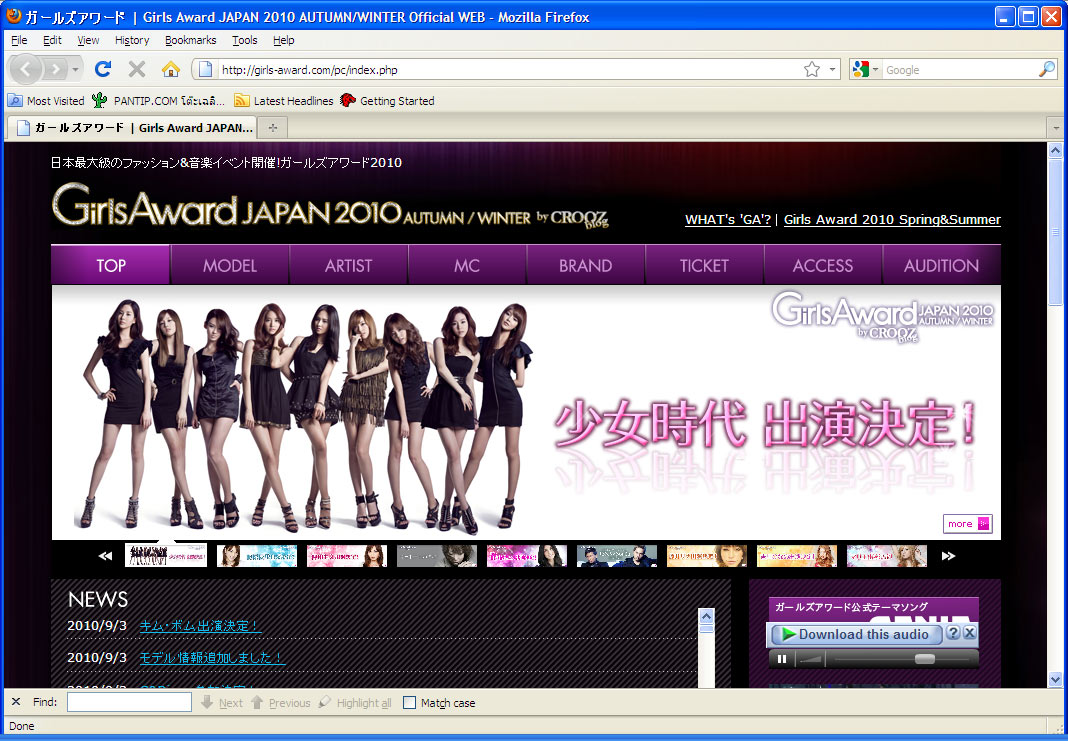Viewport: 1068px width, 741px height.
Task: Open the list all tabs dropdown
Action: tap(1056, 127)
